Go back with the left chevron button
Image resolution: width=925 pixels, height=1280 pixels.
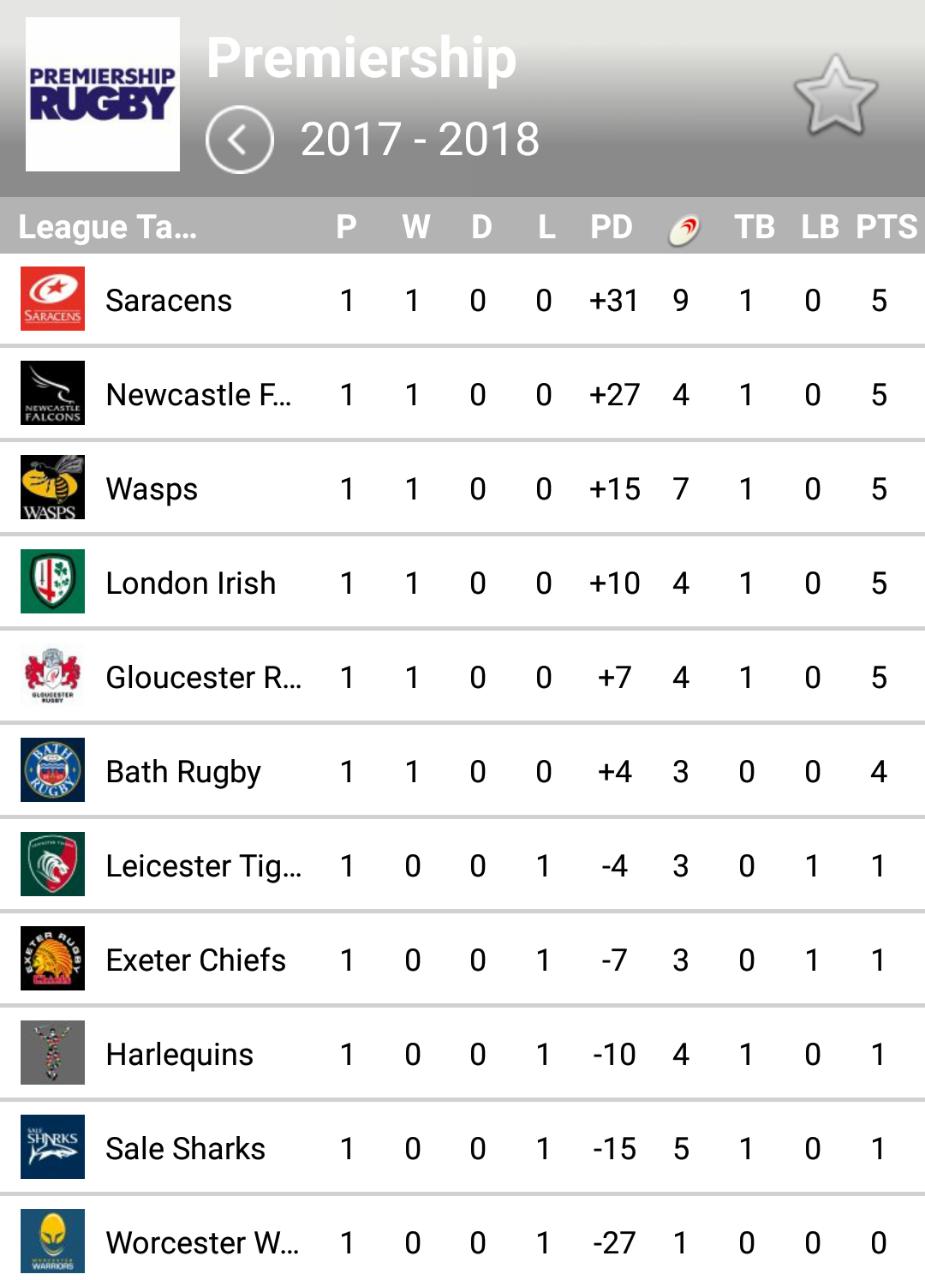point(239,140)
